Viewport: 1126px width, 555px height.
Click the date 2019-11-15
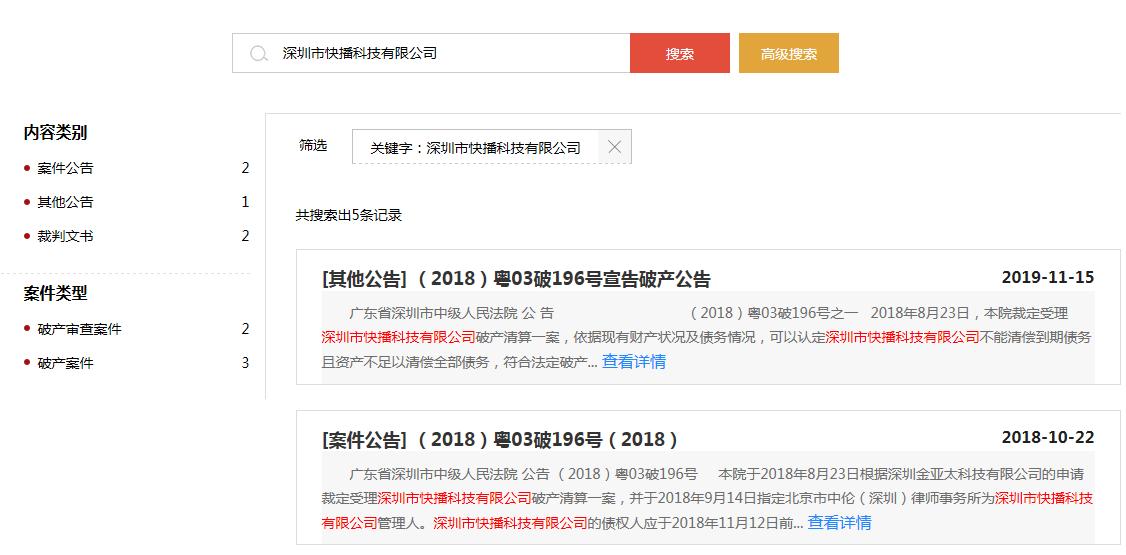tap(1048, 277)
